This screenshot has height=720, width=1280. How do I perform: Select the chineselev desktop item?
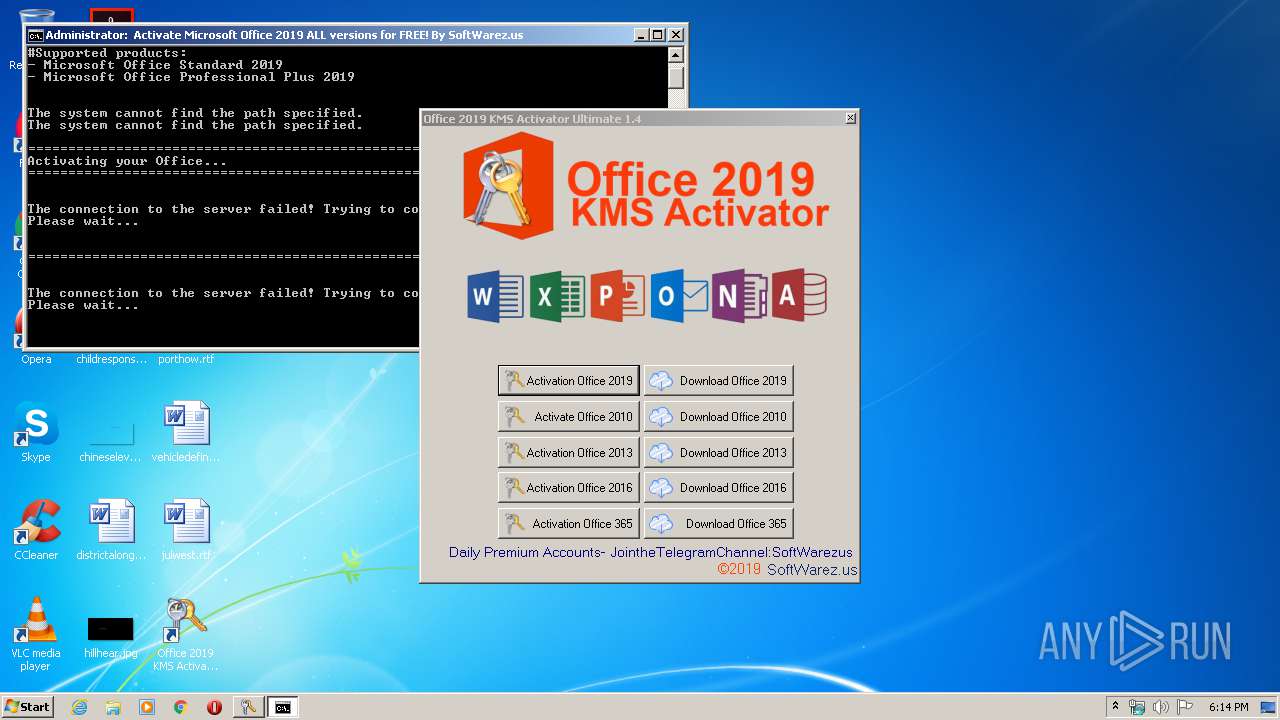click(x=111, y=440)
